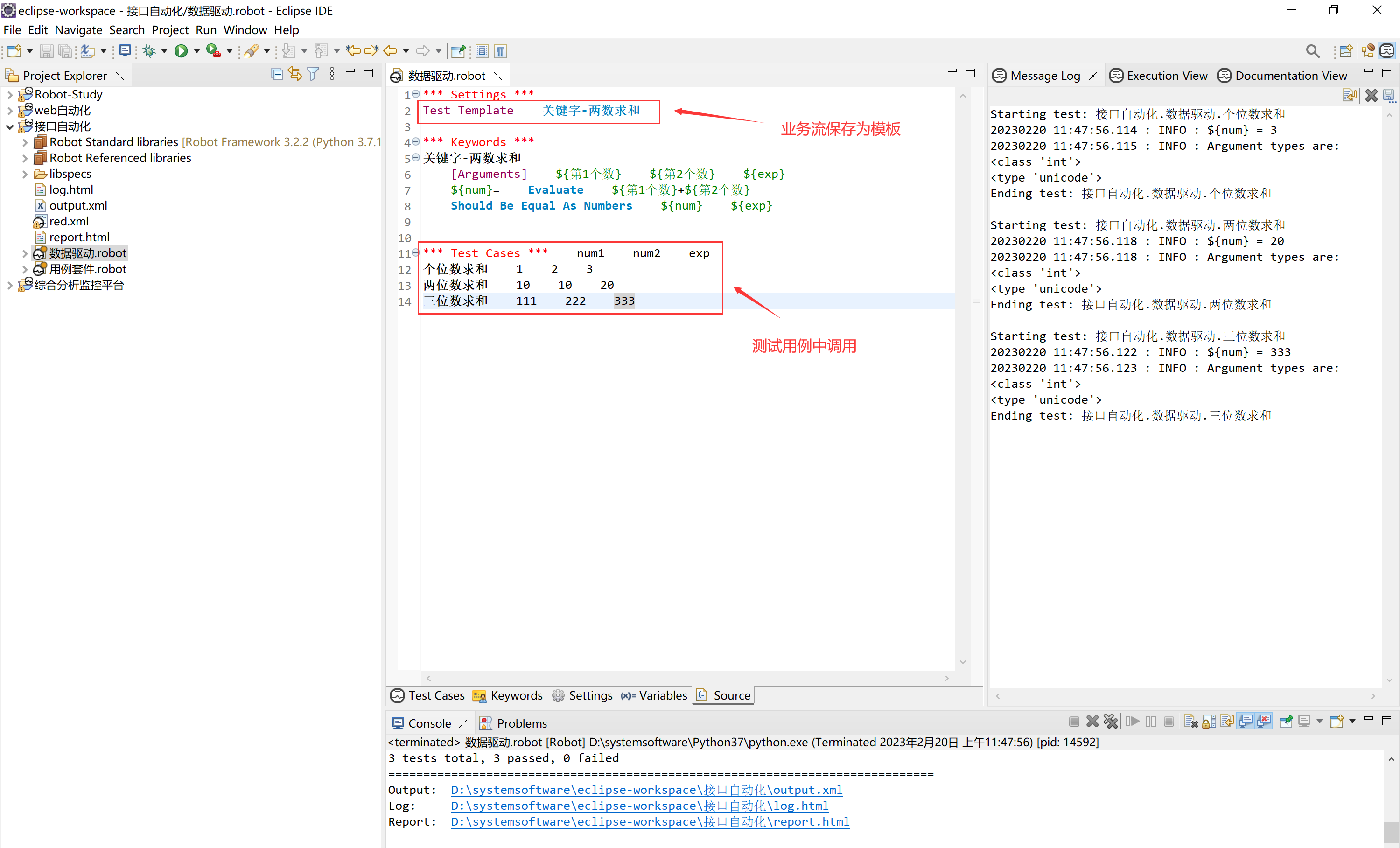Select output.xml in Project Explorer
Screen dimensions: 1400x848
tap(78, 206)
